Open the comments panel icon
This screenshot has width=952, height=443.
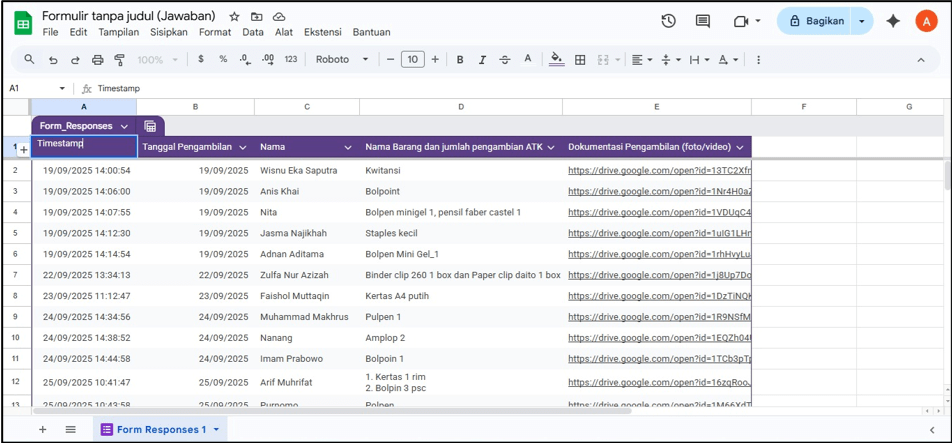[x=703, y=21]
